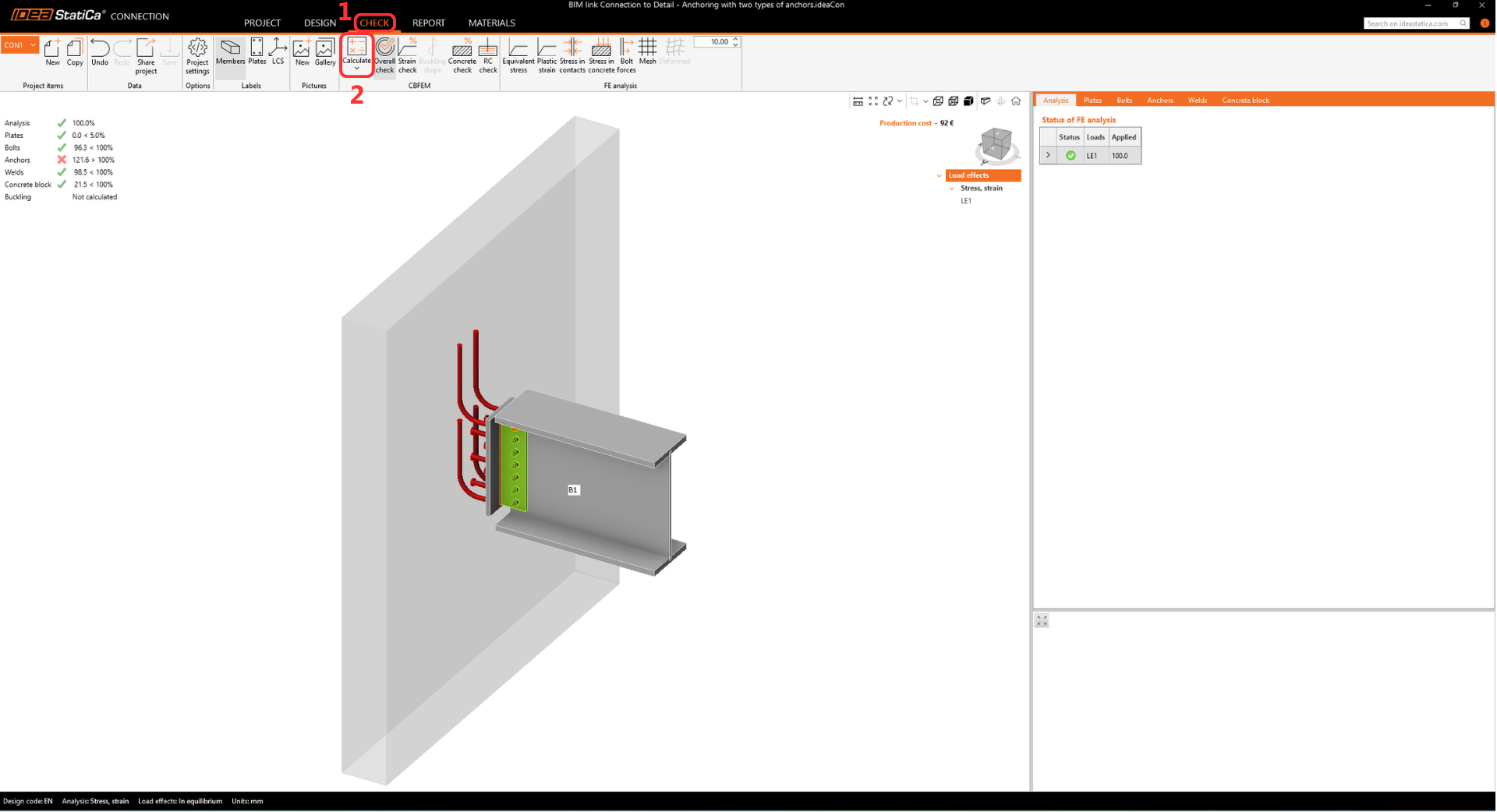Click the Share project icon
The height and width of the screenshot is (812, 1497).
(x=146, y=55)
